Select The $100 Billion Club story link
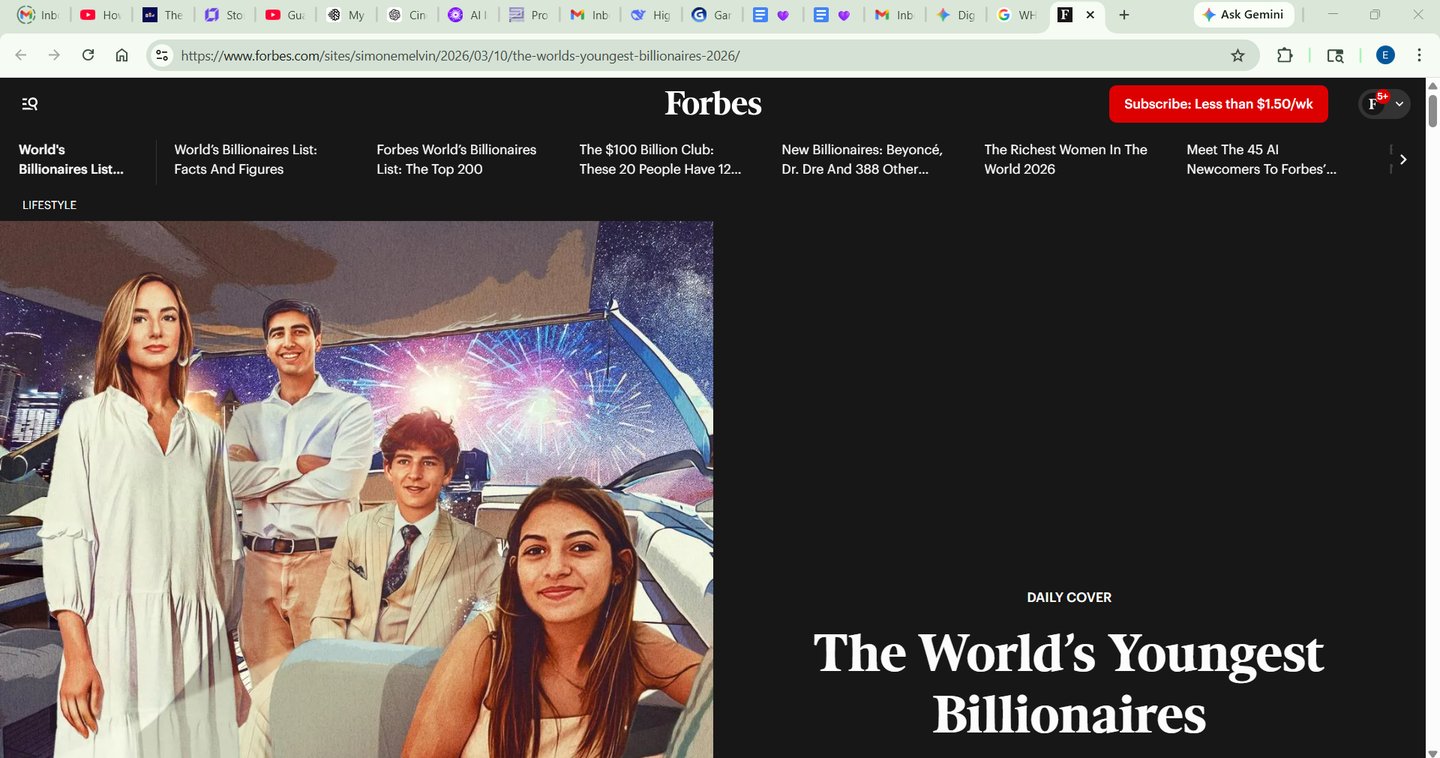 coord(661,159)
